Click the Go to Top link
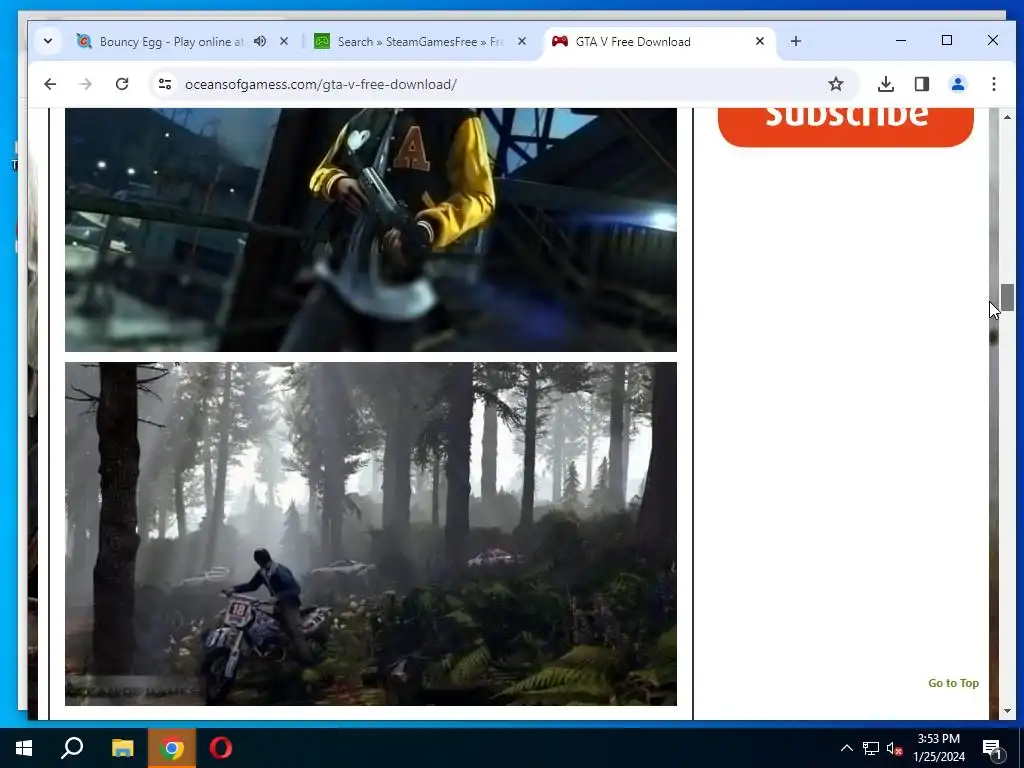 point(953,683)
